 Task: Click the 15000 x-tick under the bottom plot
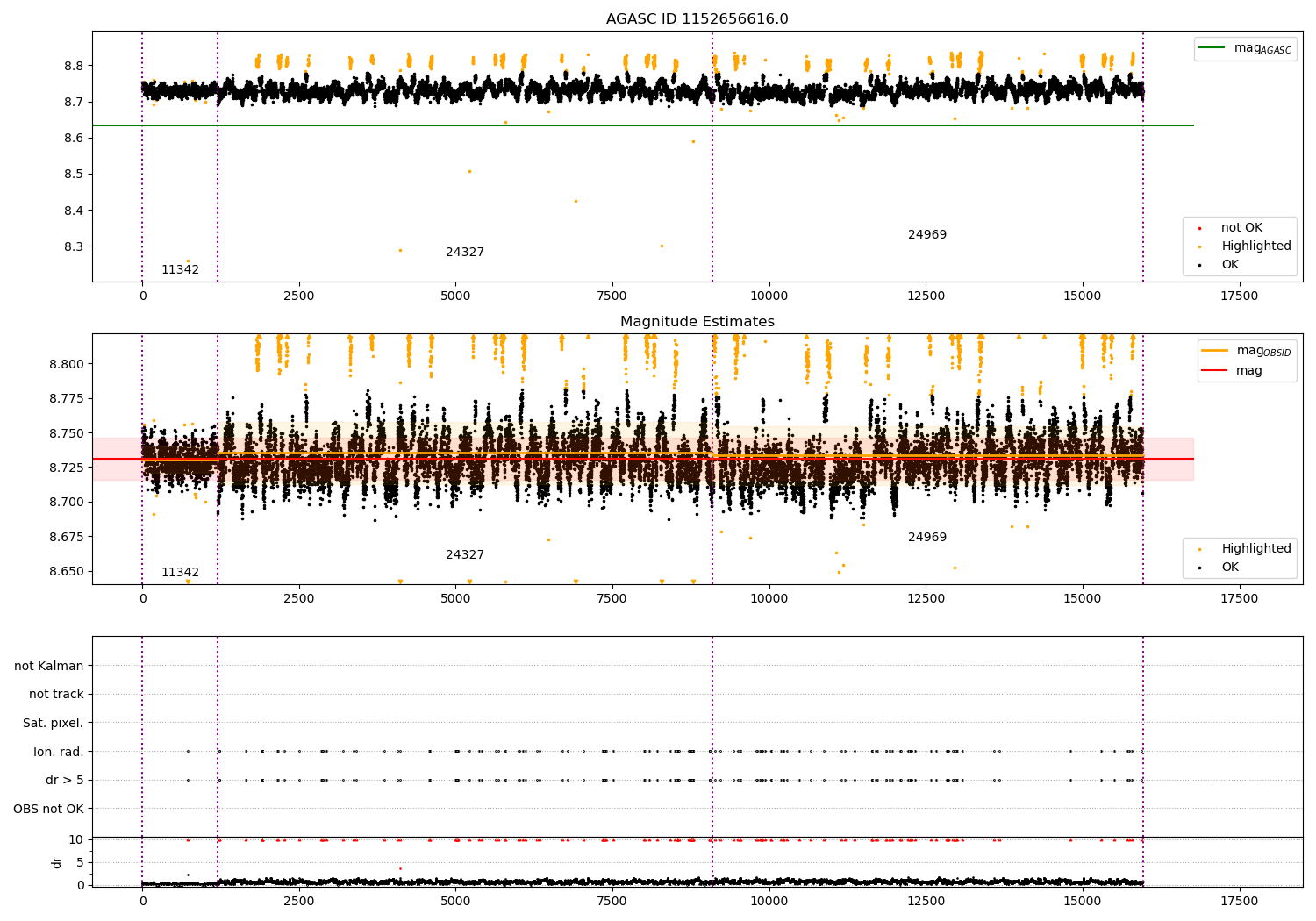pos(1083,901)
